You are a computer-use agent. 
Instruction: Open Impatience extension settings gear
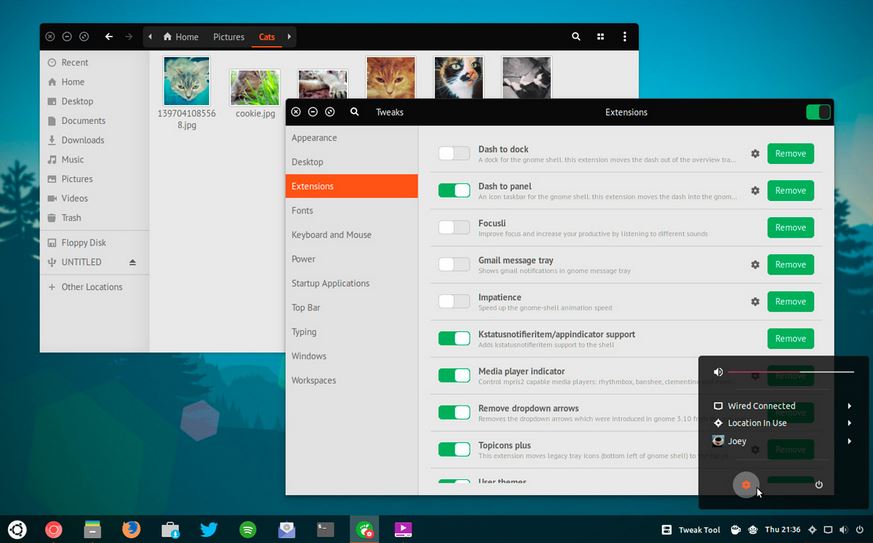pyautogui.click(x=755, y=301)
